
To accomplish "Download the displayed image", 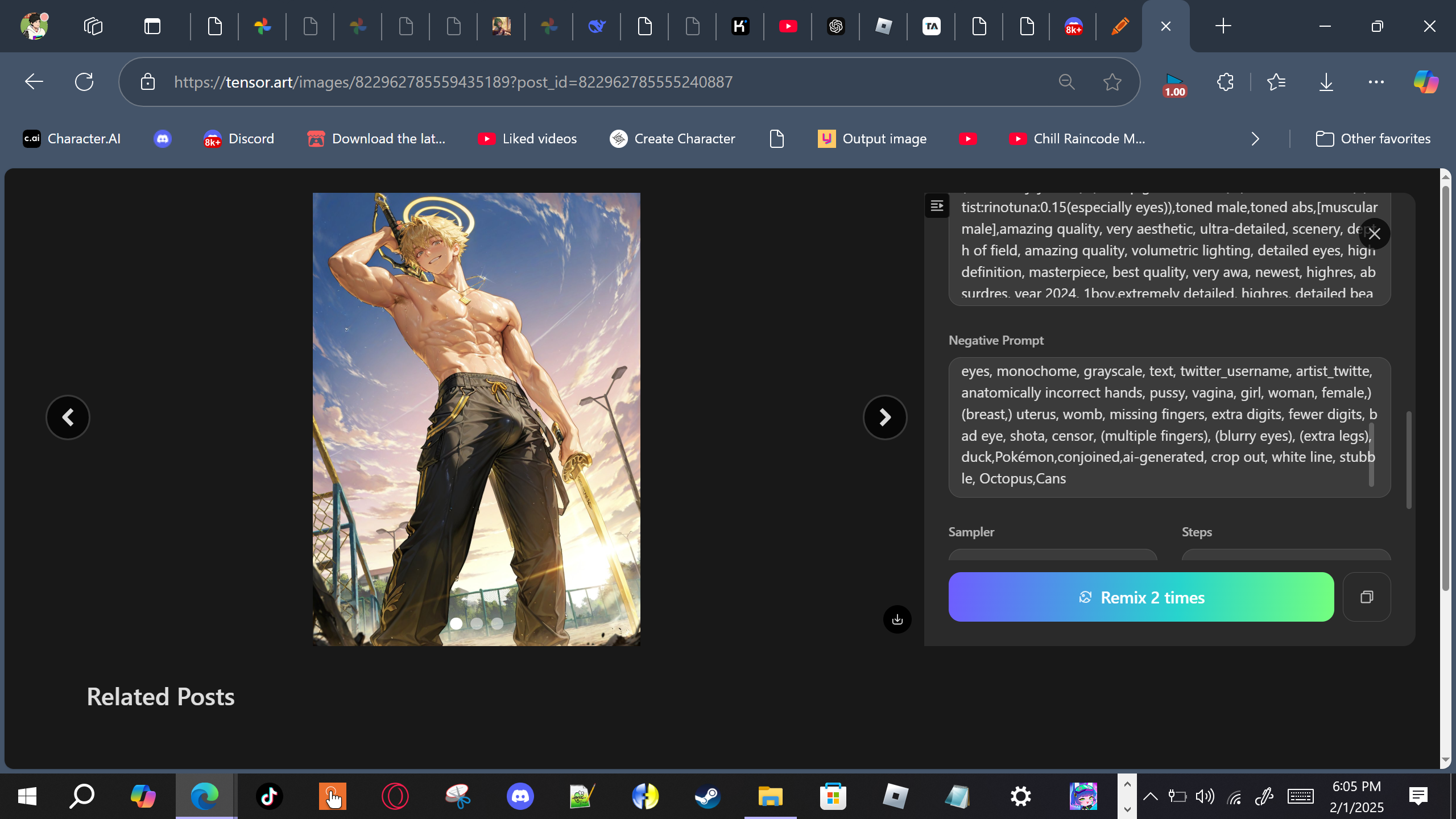I will (x=897, y=619).
